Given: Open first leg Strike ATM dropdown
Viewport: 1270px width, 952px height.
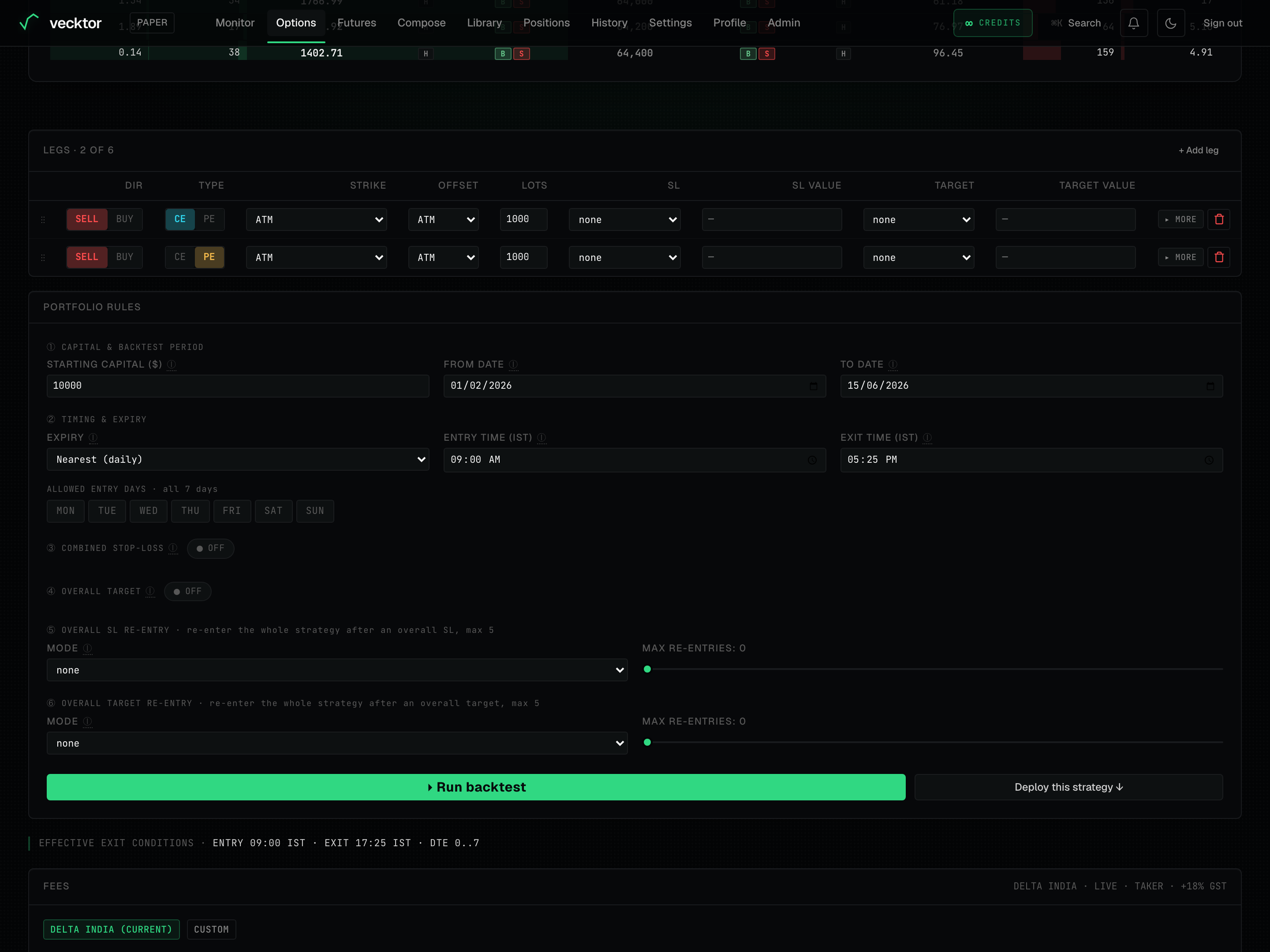Looking at the screenshot, I should 316,219.
